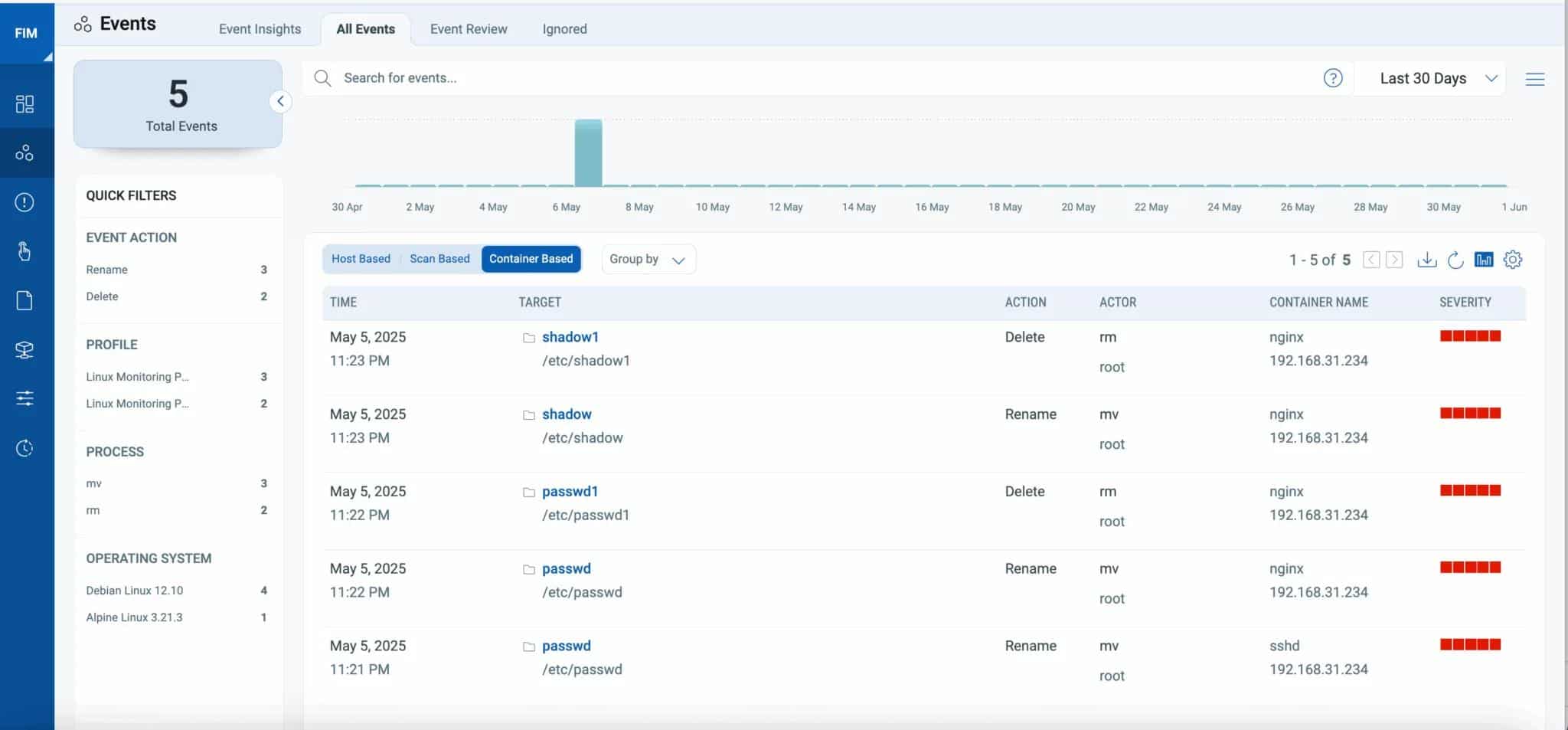Switch to Scan Based events
The width and height of the screenshot is (1568, 730).
click(439, 259)
